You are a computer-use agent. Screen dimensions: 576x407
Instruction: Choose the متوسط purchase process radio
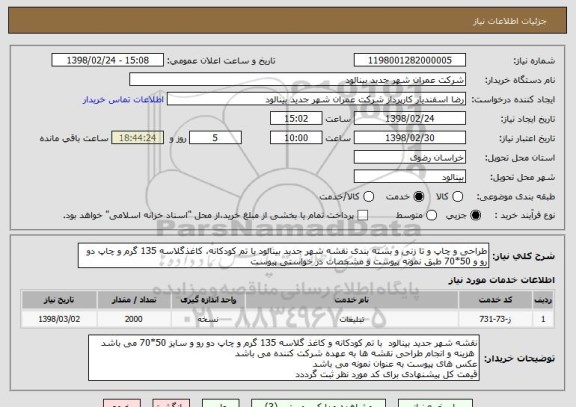coord(431,215)
